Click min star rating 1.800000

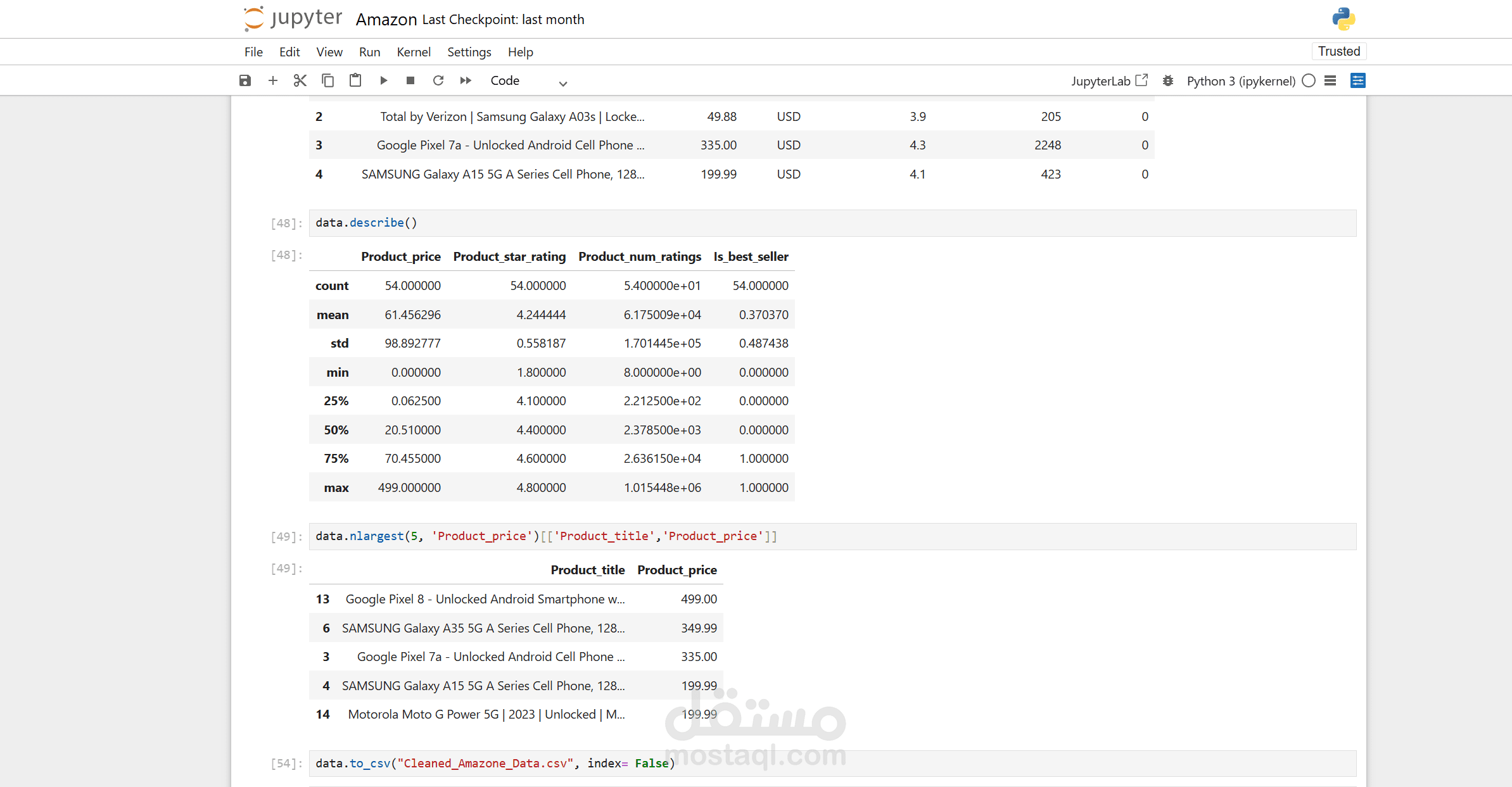[541, 372]
